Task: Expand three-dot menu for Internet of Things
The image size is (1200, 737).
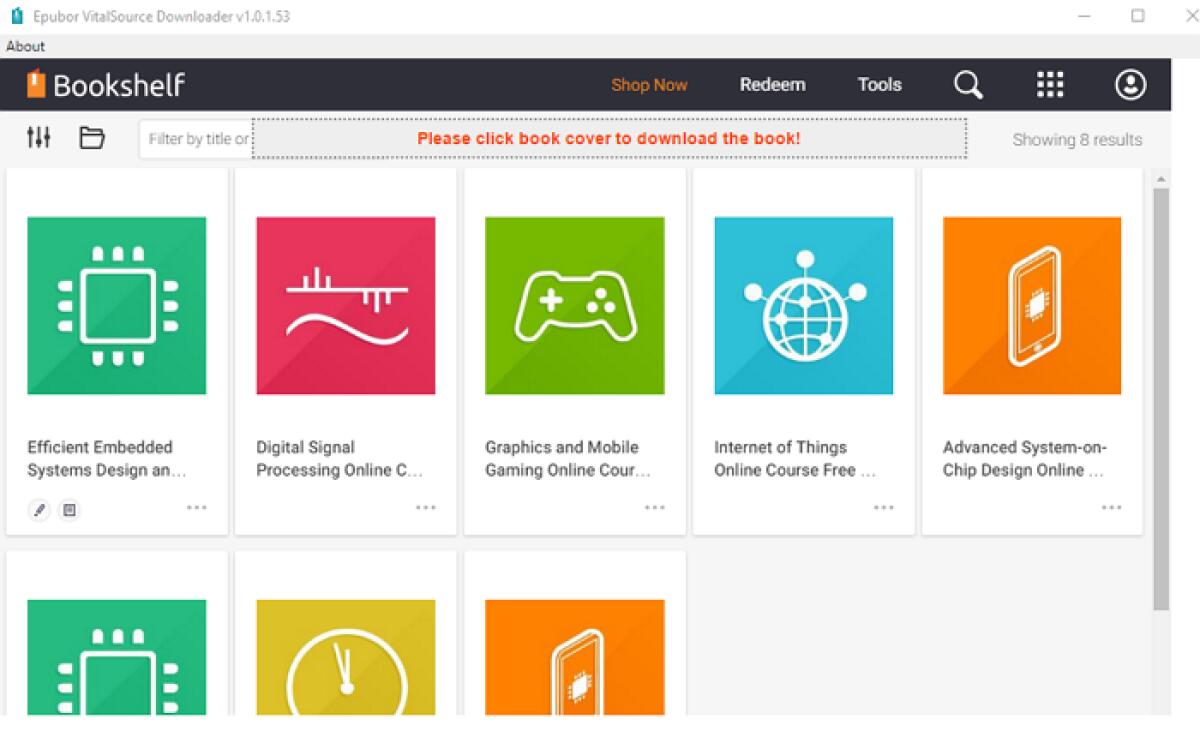Action: (884, 508)
